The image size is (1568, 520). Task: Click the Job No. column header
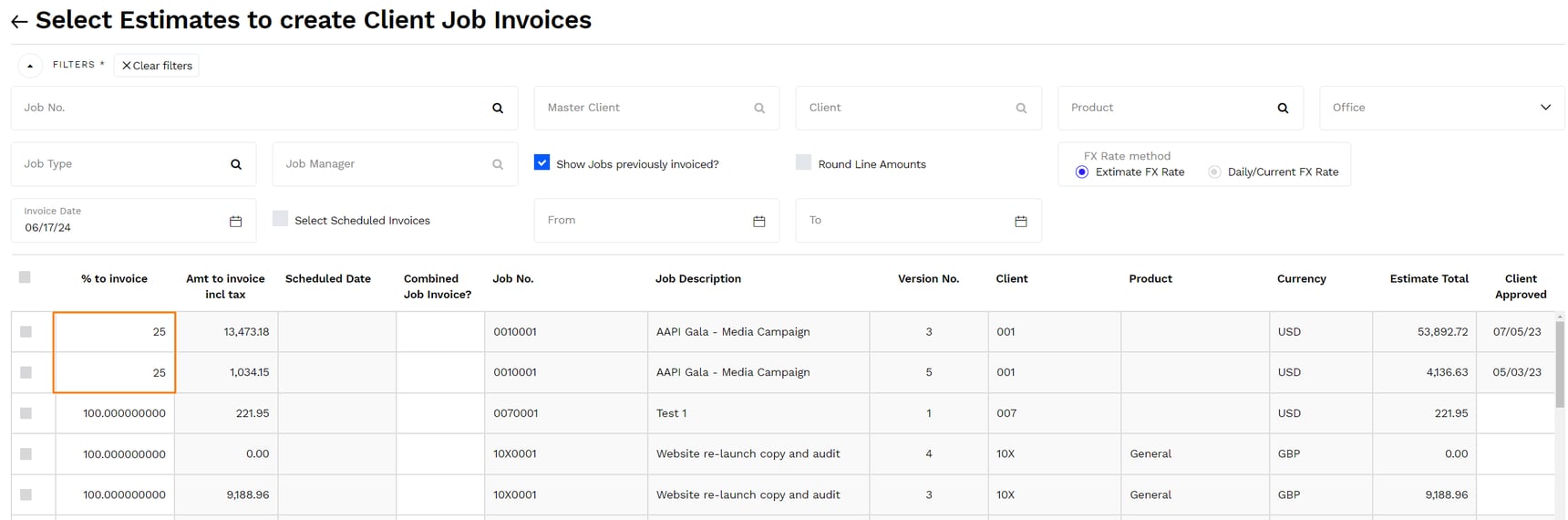pos(513,279)
